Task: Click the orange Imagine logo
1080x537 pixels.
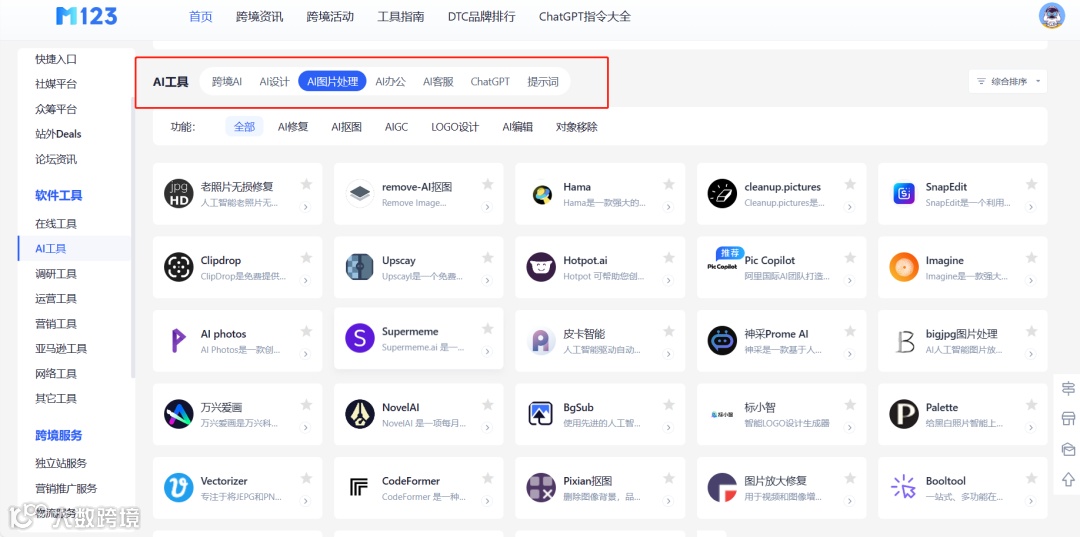Action: [x=904, y=267]
